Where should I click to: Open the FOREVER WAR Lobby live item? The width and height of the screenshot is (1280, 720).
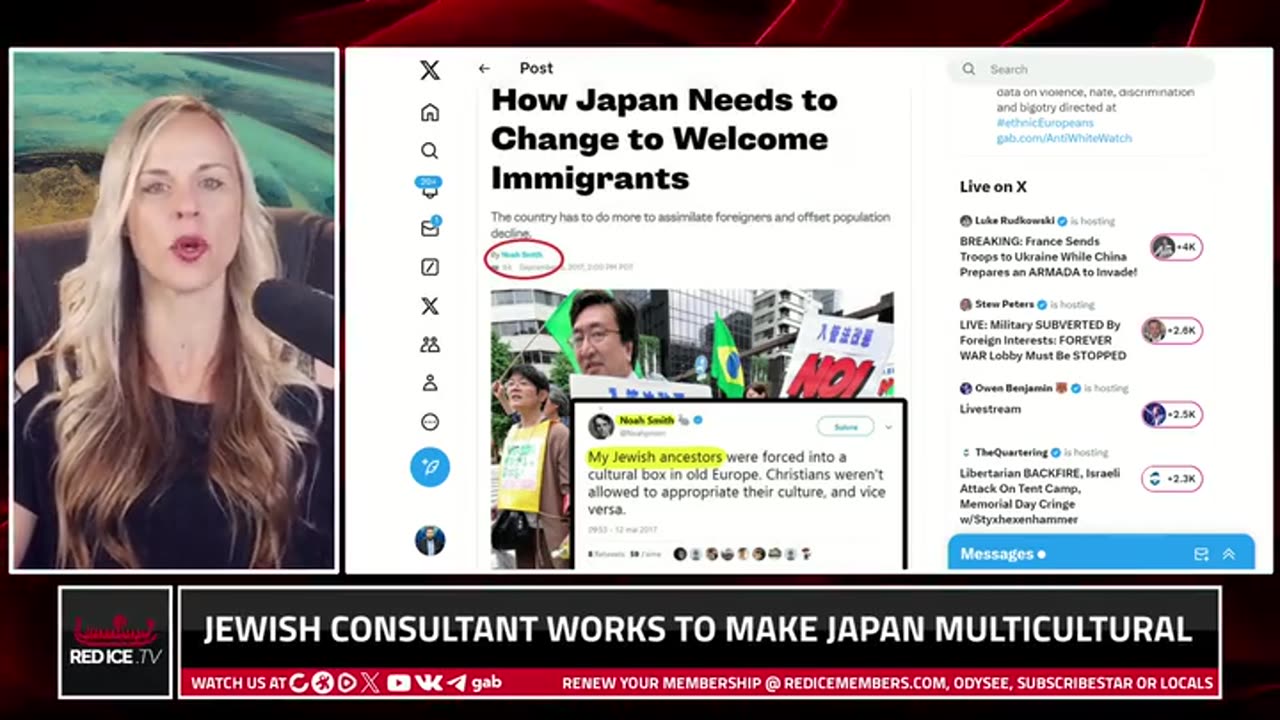tap(1043, 340)
